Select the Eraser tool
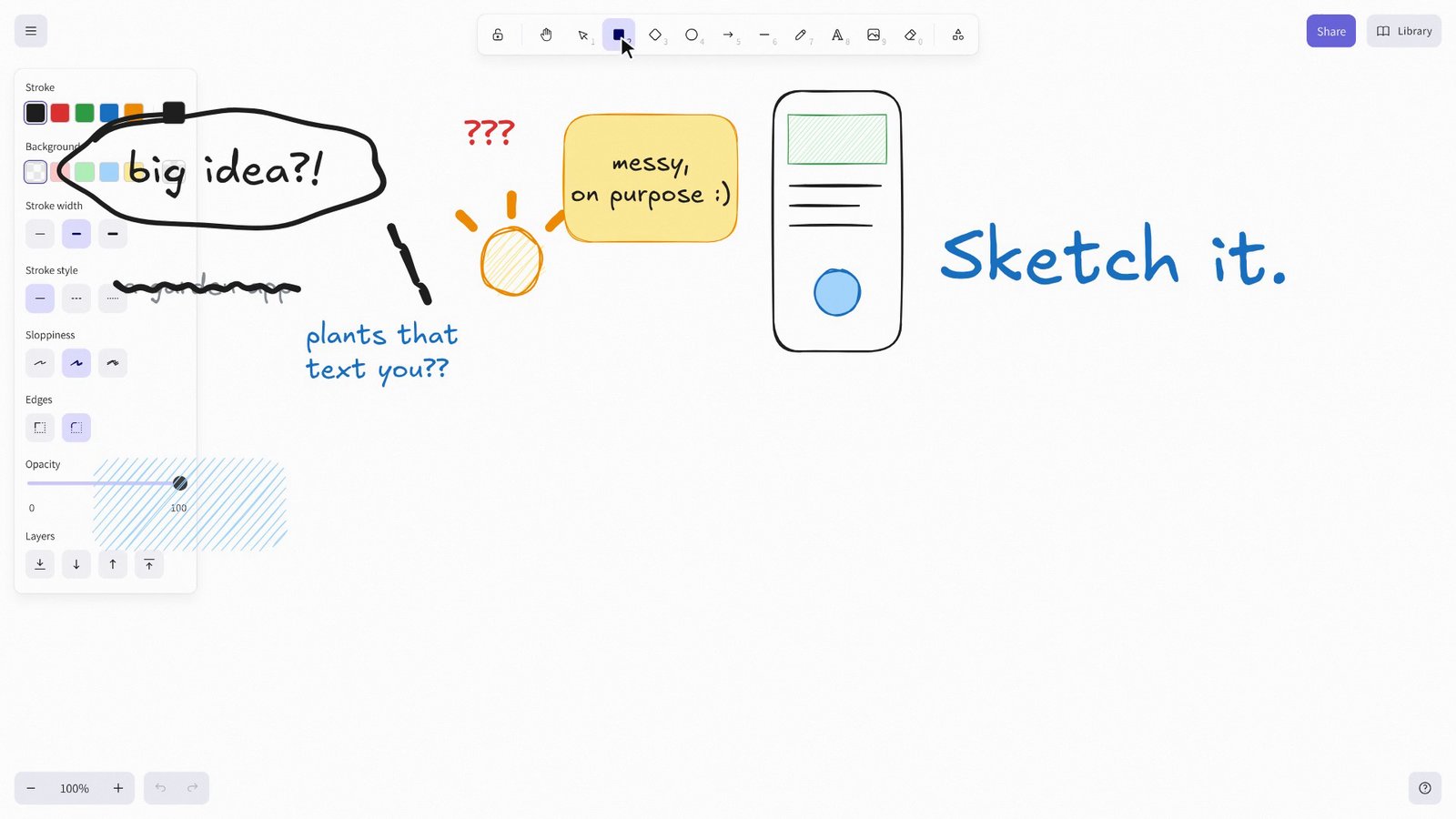This screenshot has height=819, width=1456. [910, 35]
